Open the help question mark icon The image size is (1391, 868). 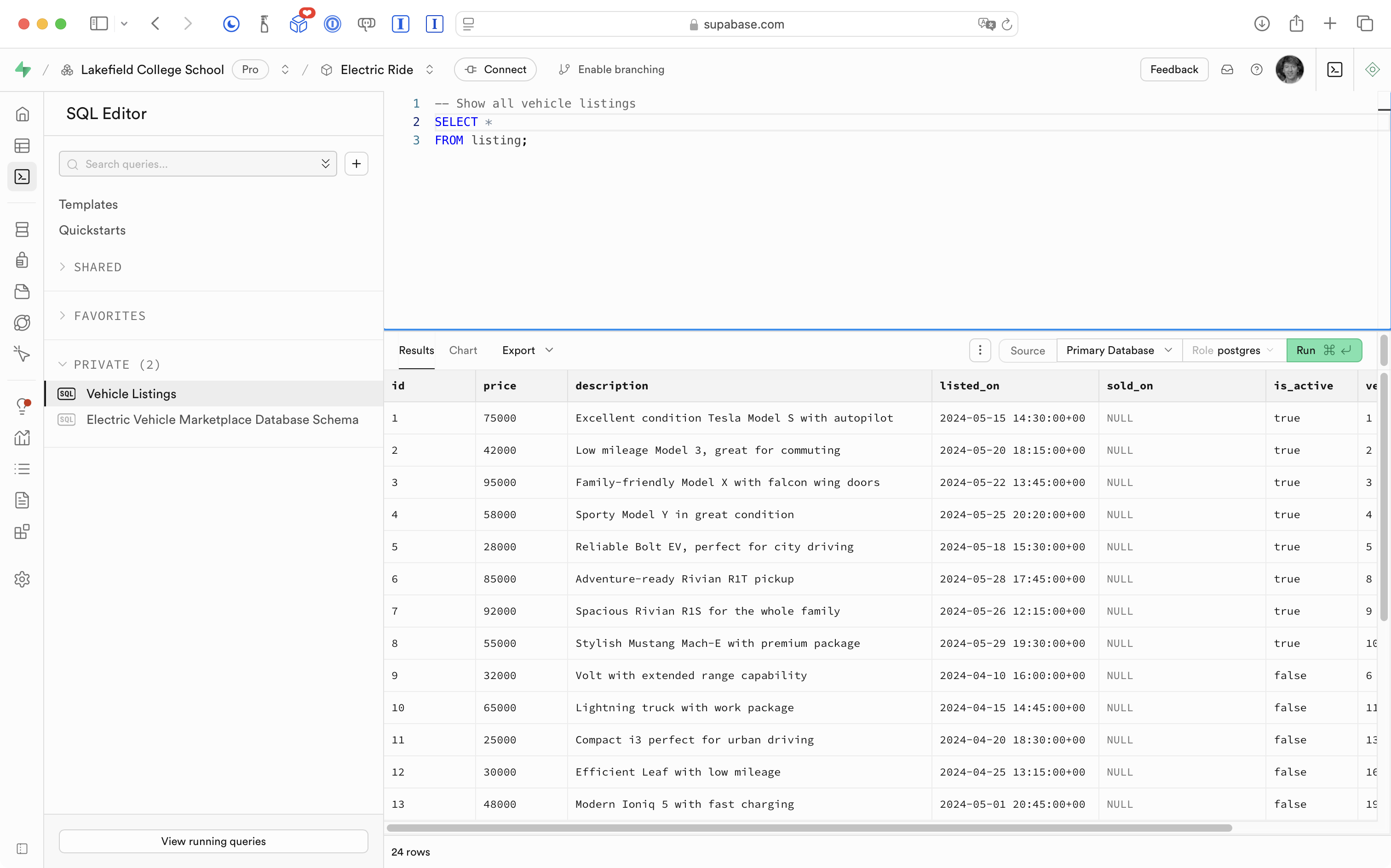tap(1257, 69)
